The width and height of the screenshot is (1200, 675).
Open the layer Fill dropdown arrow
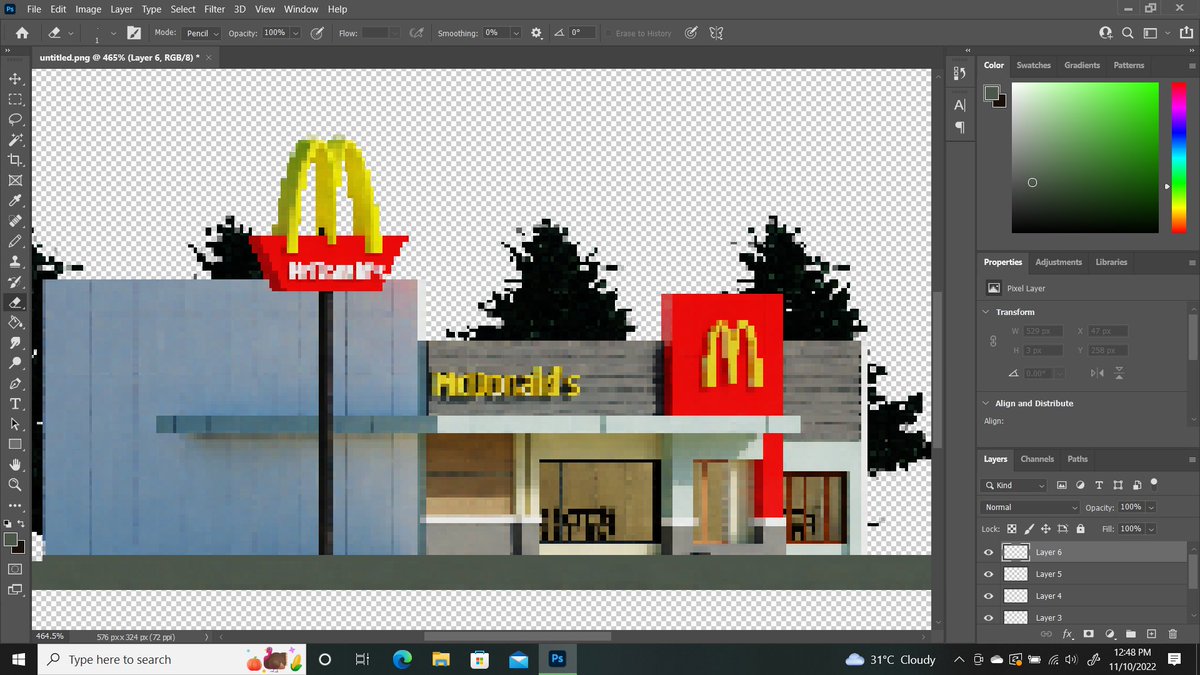(1151, 528)
